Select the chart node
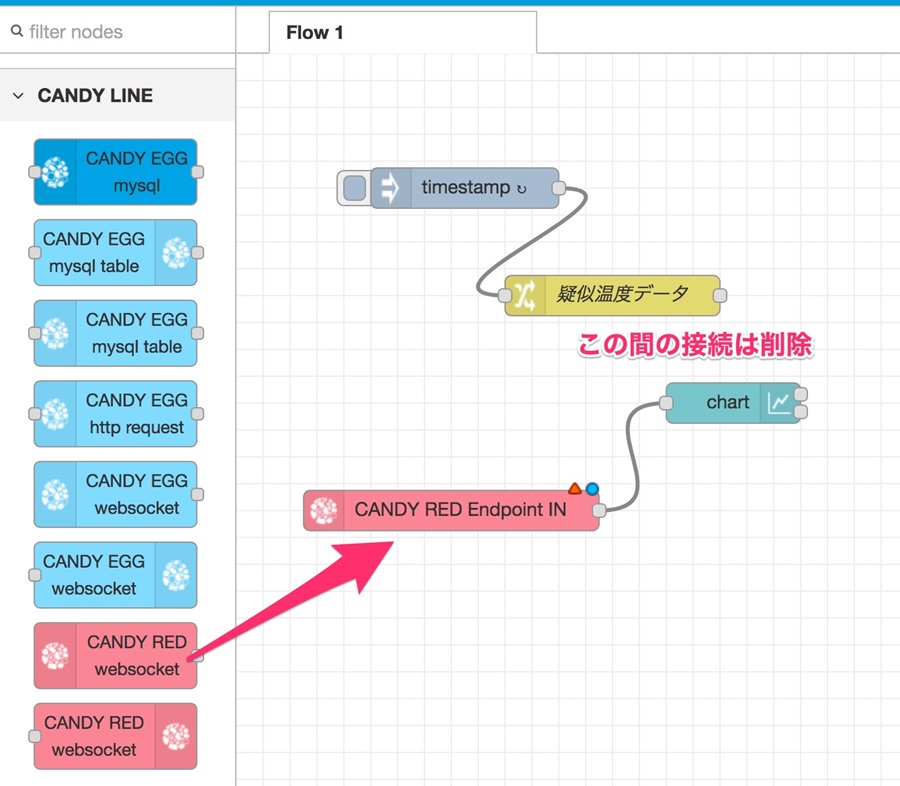The image size is (900, 786). coord(733,403)
